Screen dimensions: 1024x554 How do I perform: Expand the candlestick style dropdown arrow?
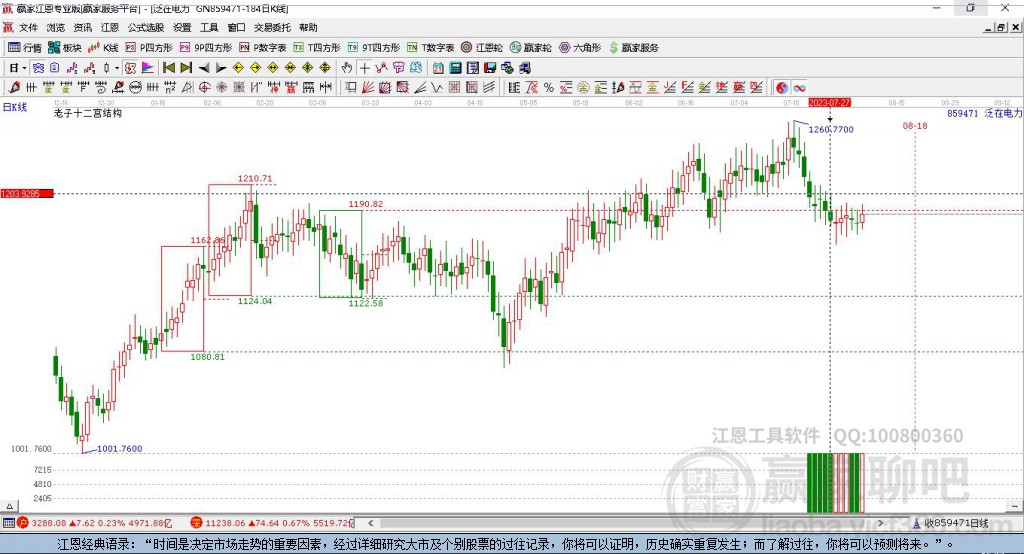117,68
